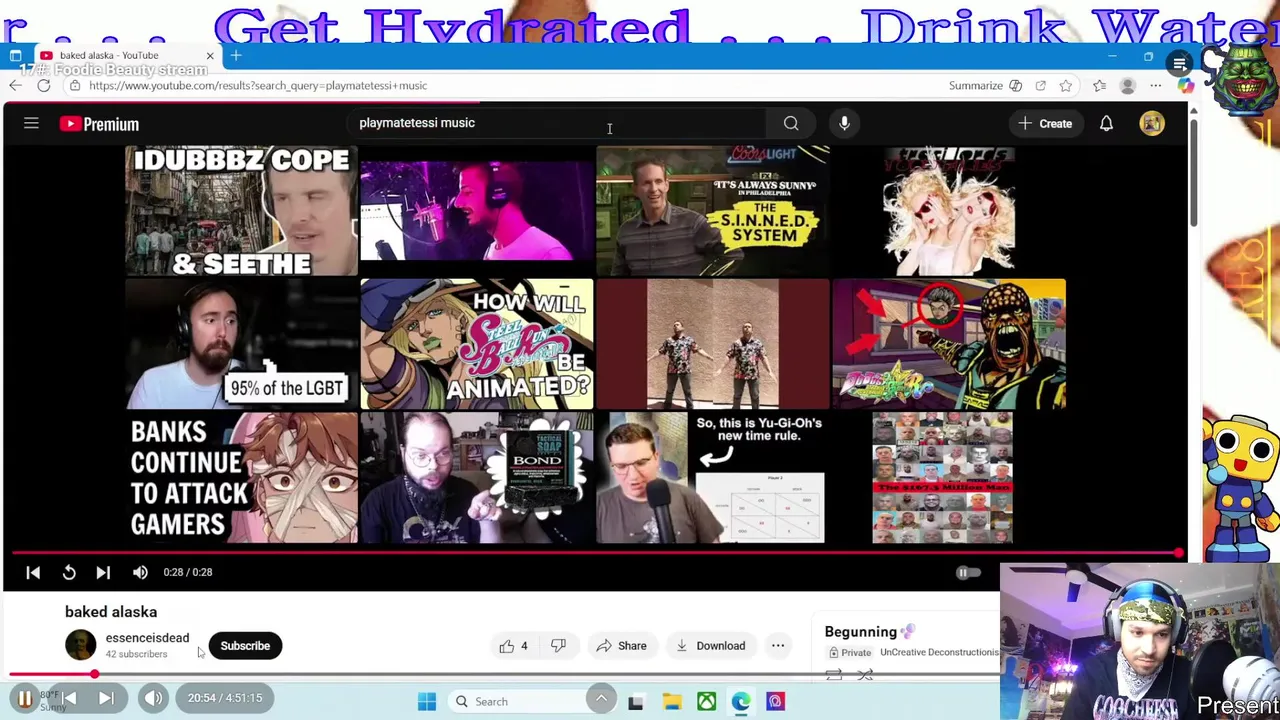Image resolution: width=1280 pixels, height=720 pixels.
Task: Open the IDUBBBZ COPE & SEETHE thumbnail
Action: click(241, 210)
